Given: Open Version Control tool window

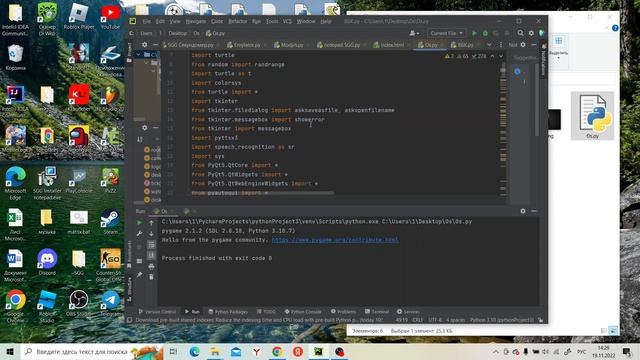Looking at the screenshot, I should pos(157,311).
